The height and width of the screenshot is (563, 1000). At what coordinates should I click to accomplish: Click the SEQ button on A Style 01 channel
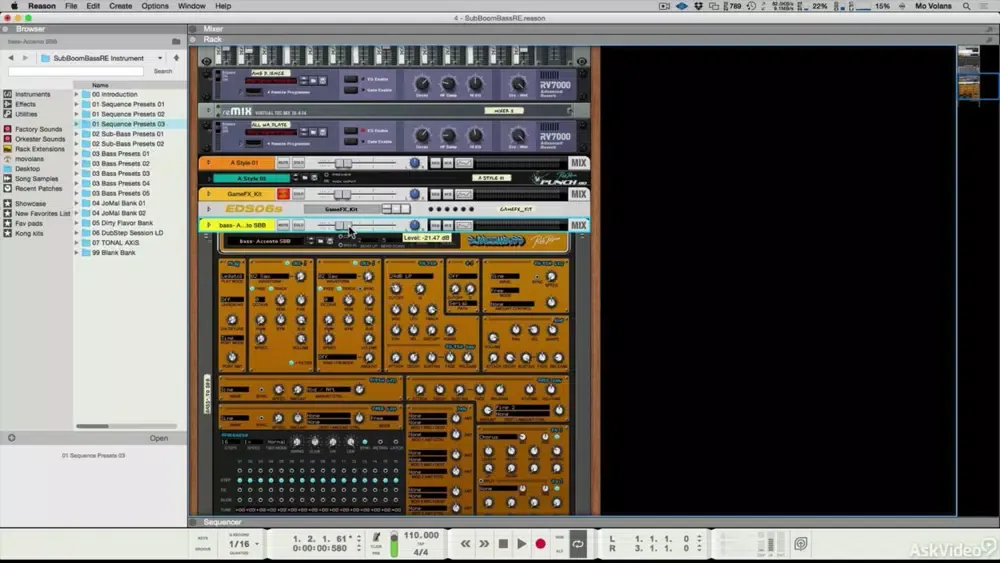click(436, 163)
